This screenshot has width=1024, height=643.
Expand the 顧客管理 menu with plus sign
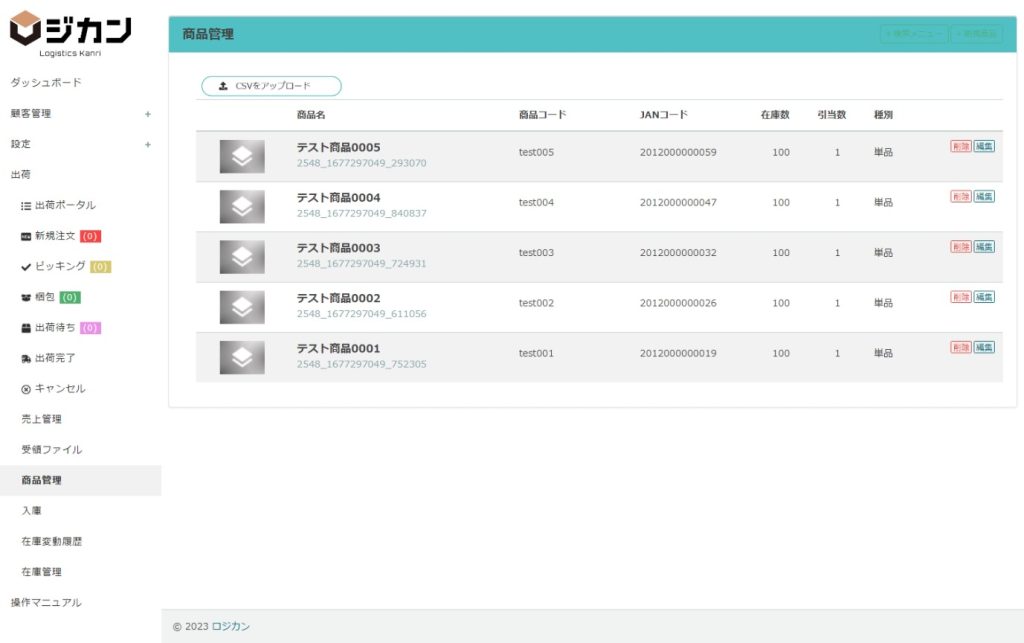click(148, 114)
